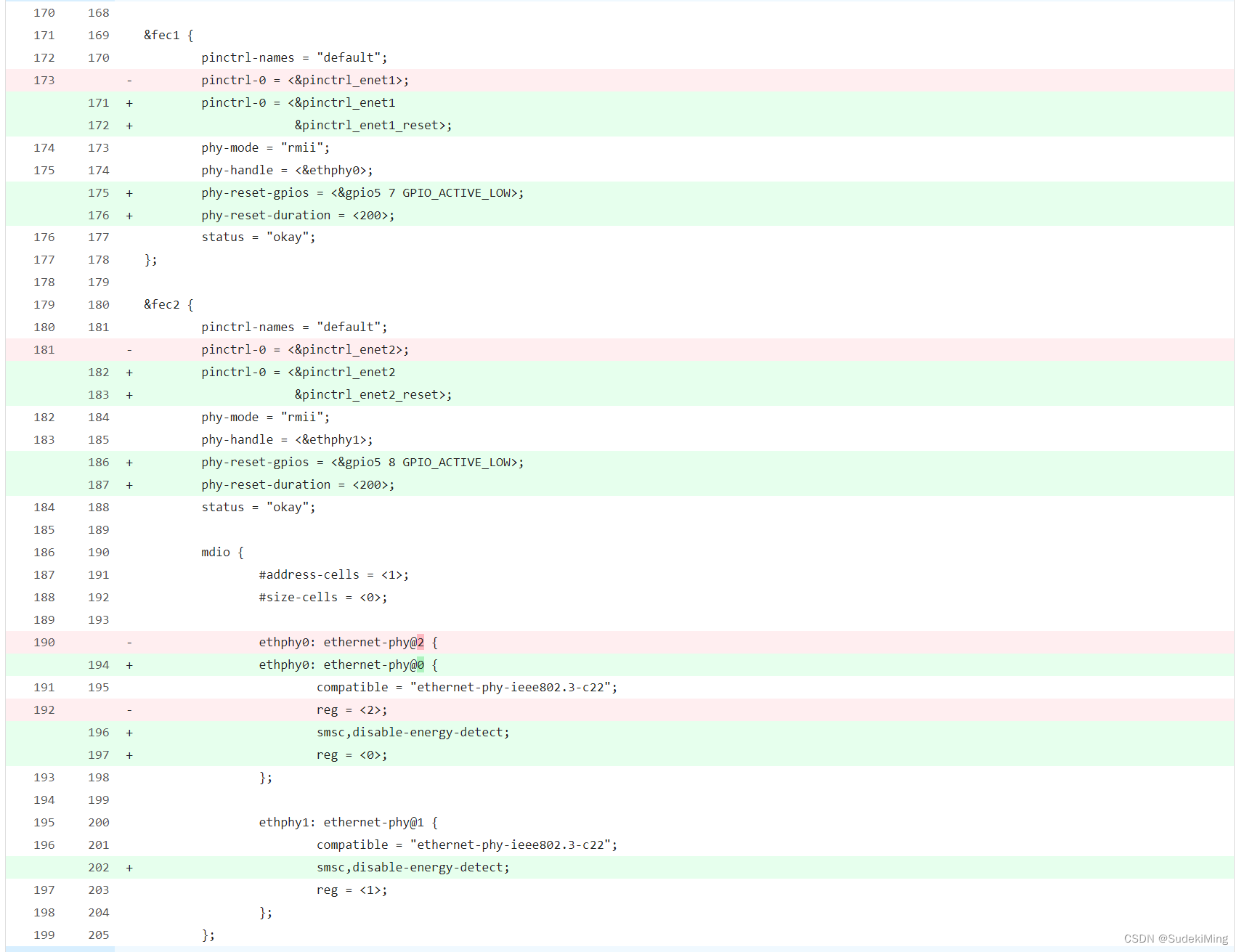The image size is (1239, 952).
Task: Click removed line 'pinctrl-0 = <&pinctrl_enet1>;'
Action: 619,80
